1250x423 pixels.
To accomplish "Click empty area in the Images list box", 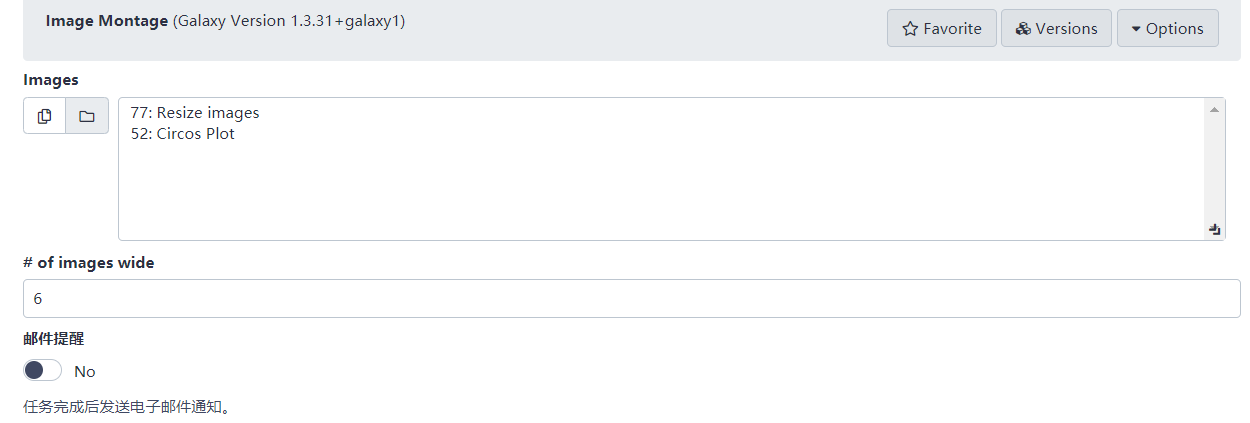I will pyautogui.click(x=660, y=190).
